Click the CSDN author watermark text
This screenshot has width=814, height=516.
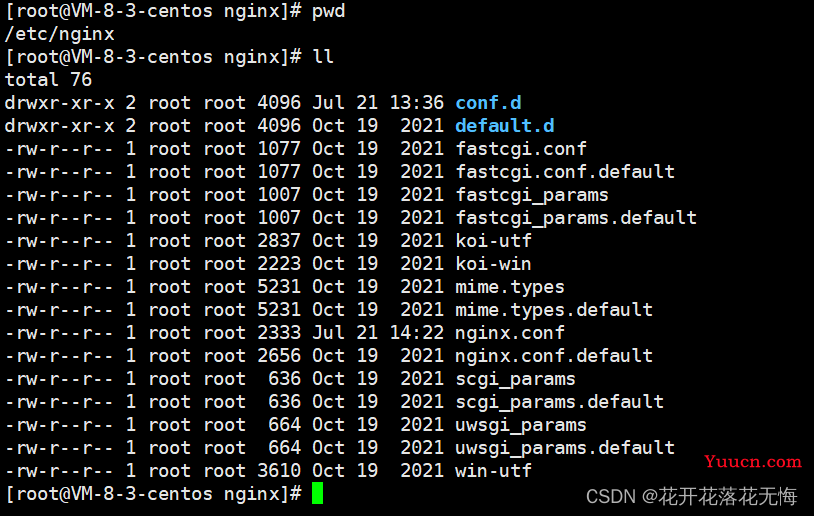[x=691, y=497]
